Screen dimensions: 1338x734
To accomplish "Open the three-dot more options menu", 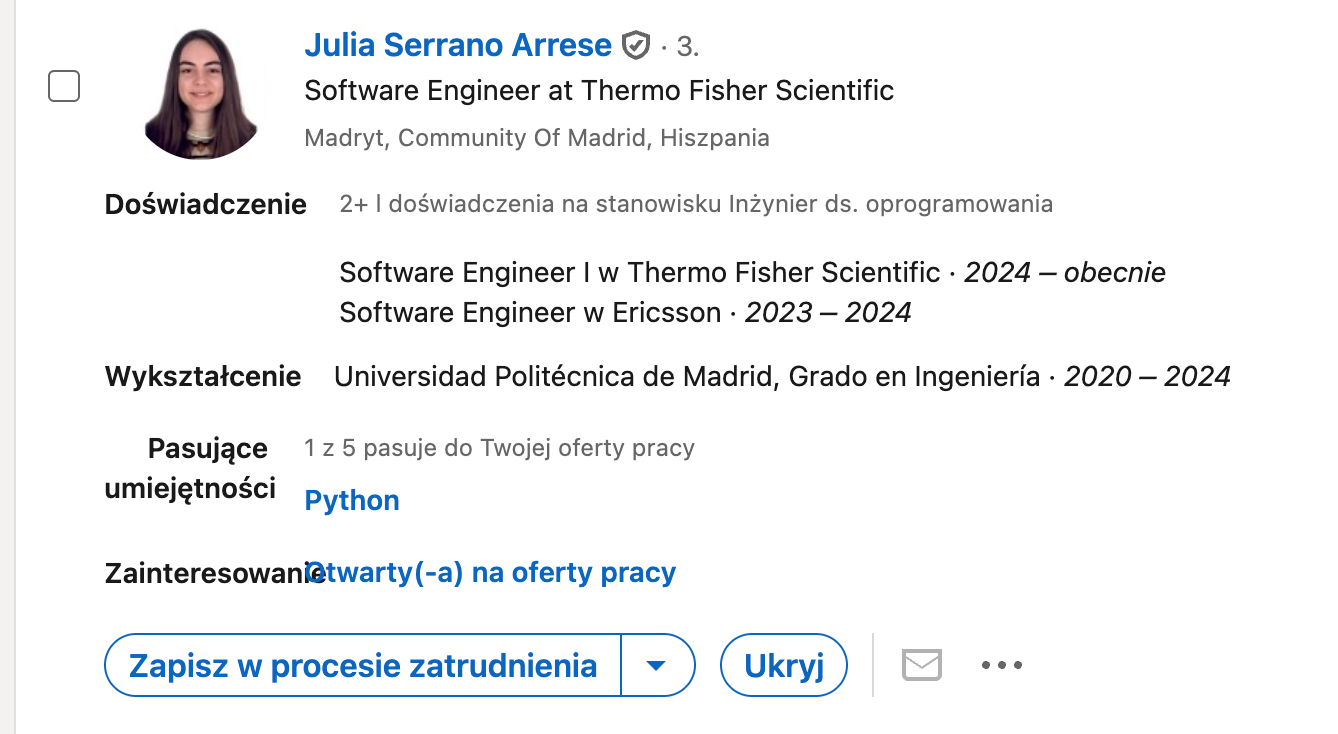I will (1001, 665).
